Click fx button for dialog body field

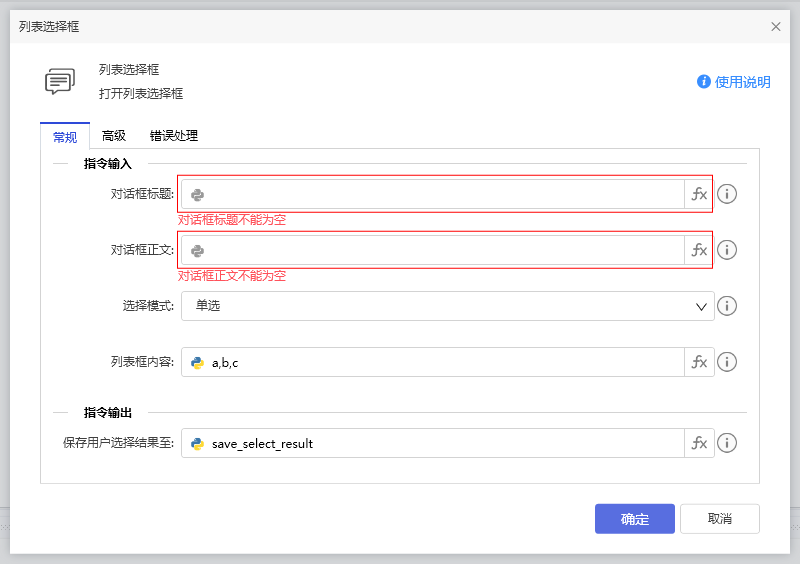[x=699, y=250]
